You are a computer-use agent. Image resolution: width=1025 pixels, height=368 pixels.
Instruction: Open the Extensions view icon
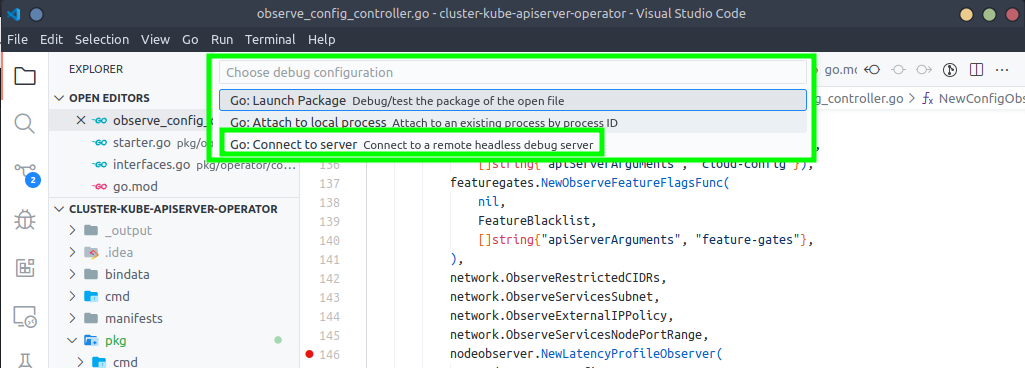point(24,267)
